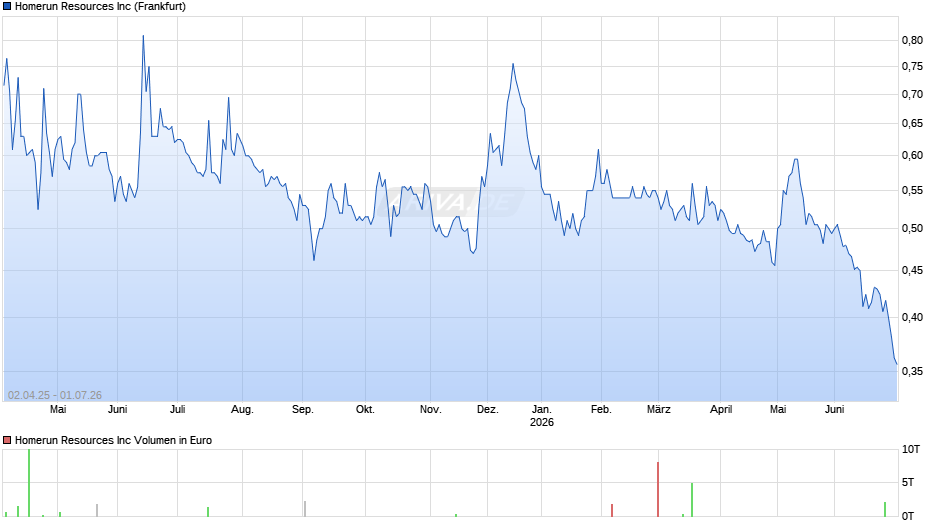Click the 0,60 price axis label
The height and width of the screenshot is (526, 940).
(x=912, y=155)
